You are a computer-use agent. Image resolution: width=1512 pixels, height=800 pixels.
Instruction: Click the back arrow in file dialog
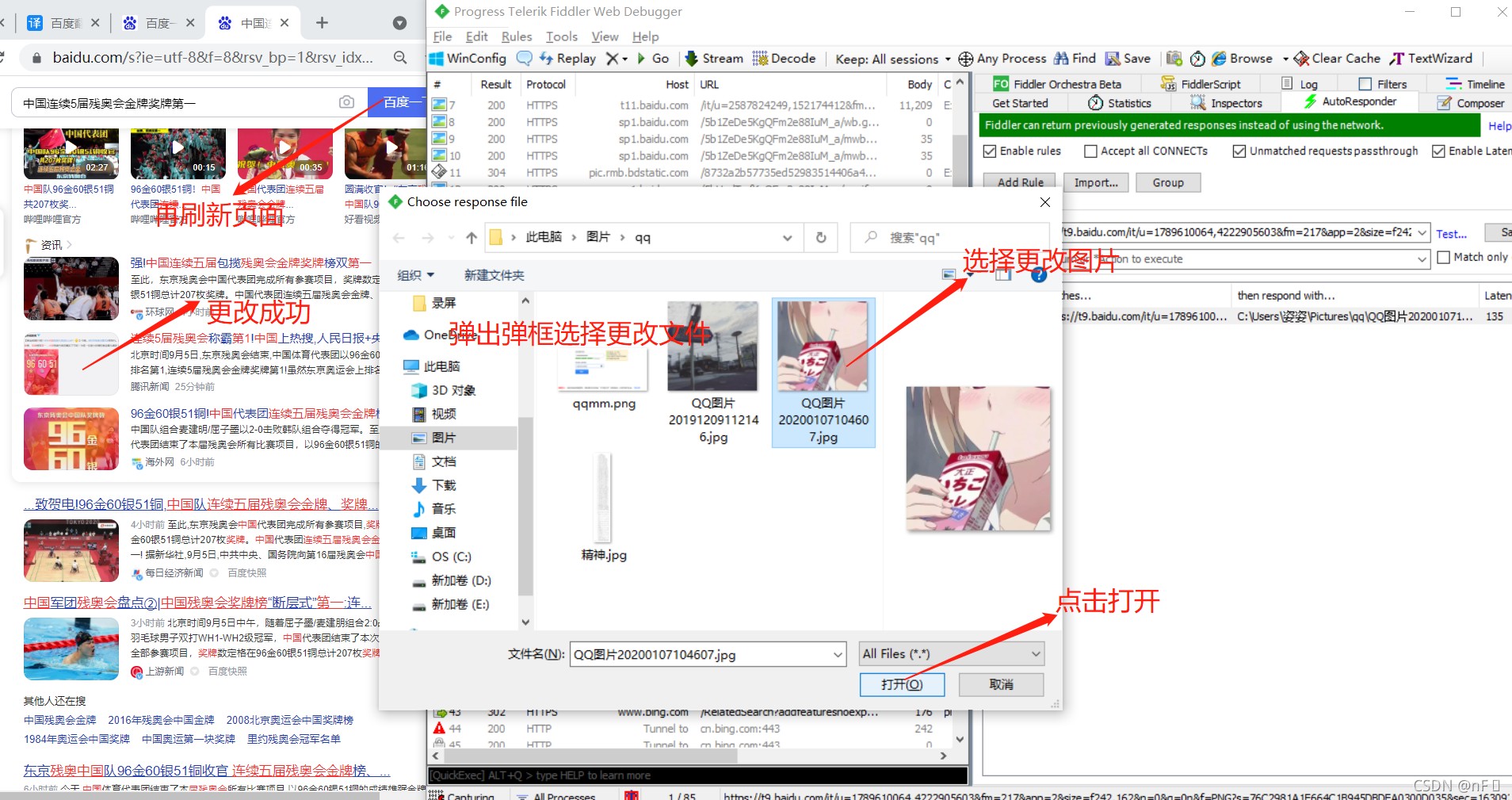(399, 238)
